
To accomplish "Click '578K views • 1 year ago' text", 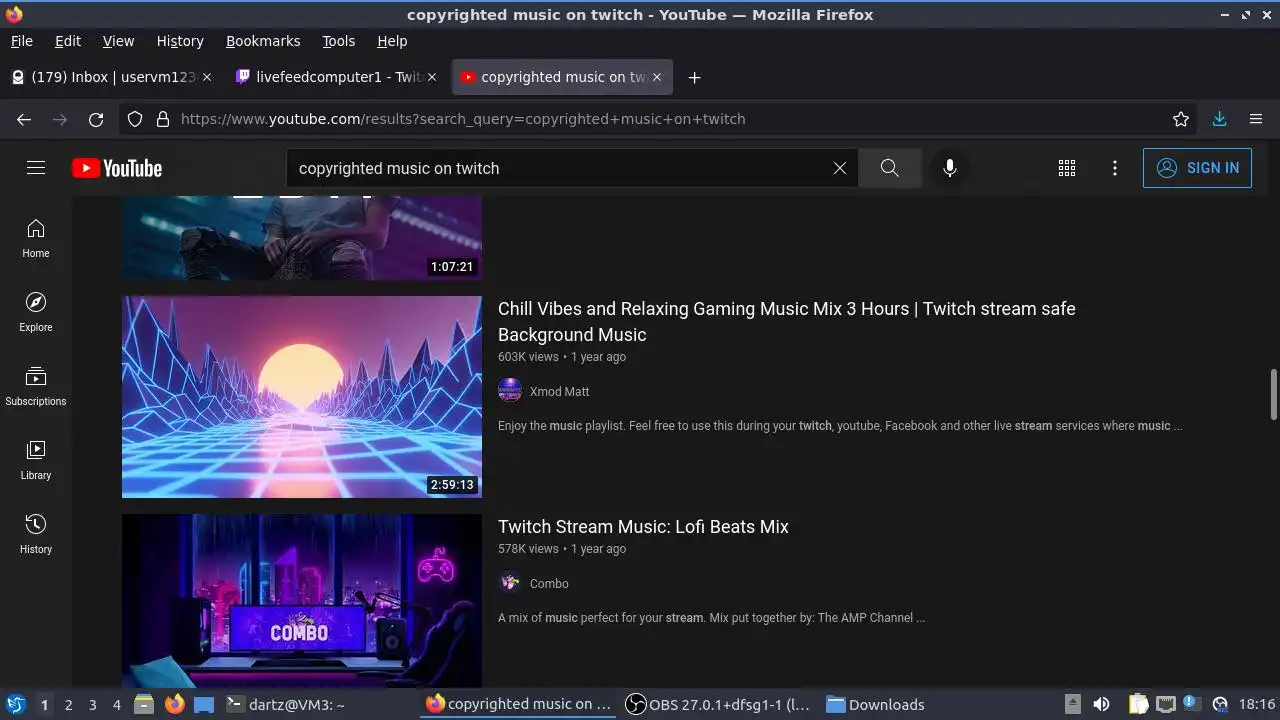I will point(562,549).
